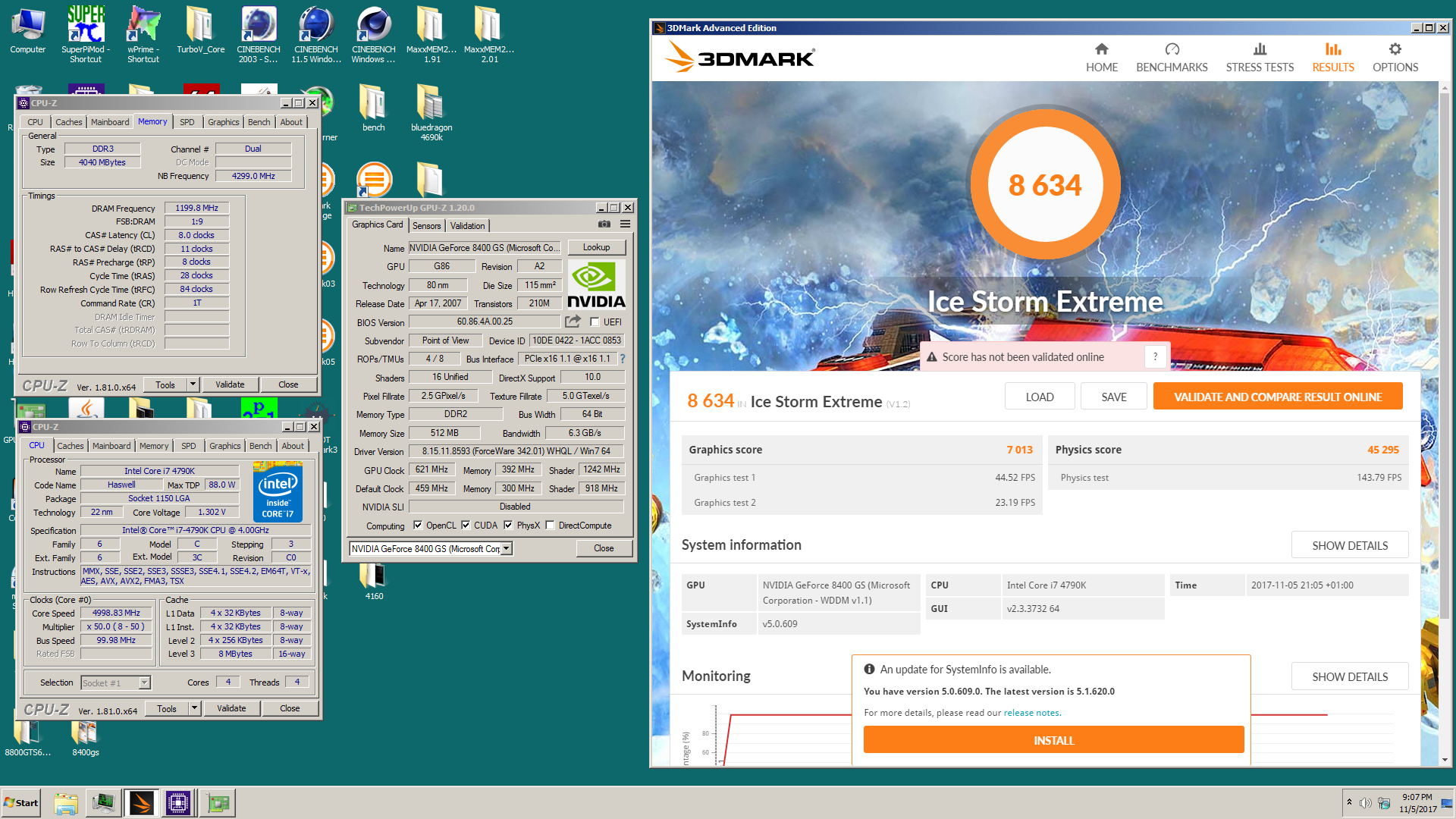Toggle OpenCL checkbox in GPU-Z

[418, 525]
